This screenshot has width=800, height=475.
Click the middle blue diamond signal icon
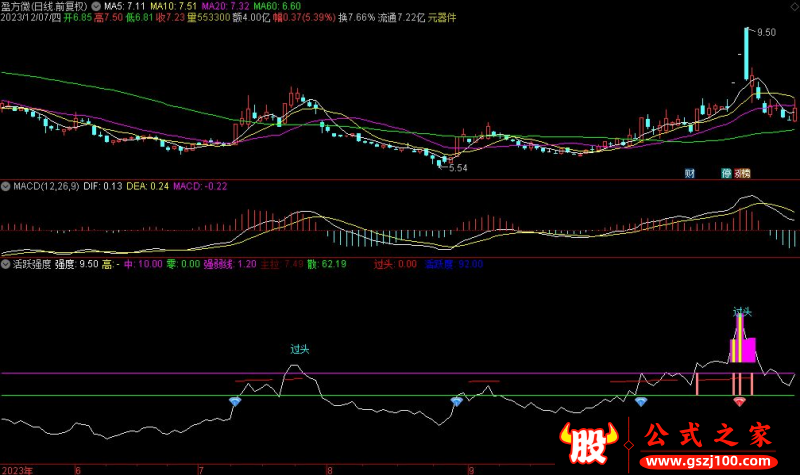[456, 401]
